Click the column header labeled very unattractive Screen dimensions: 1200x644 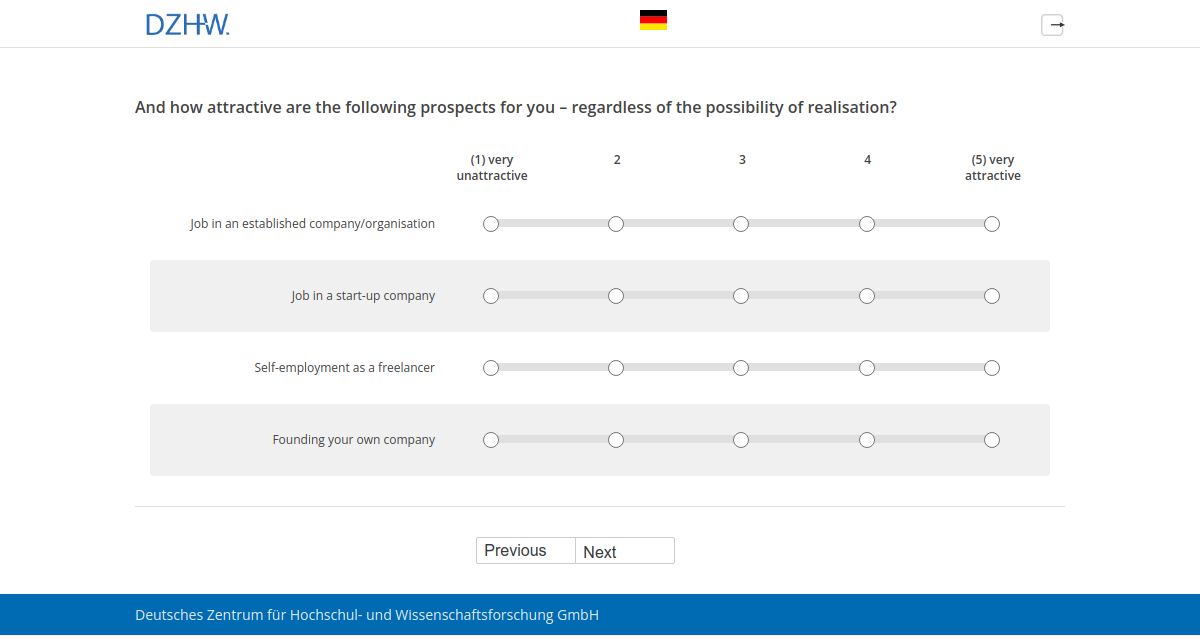coord(491,167)
